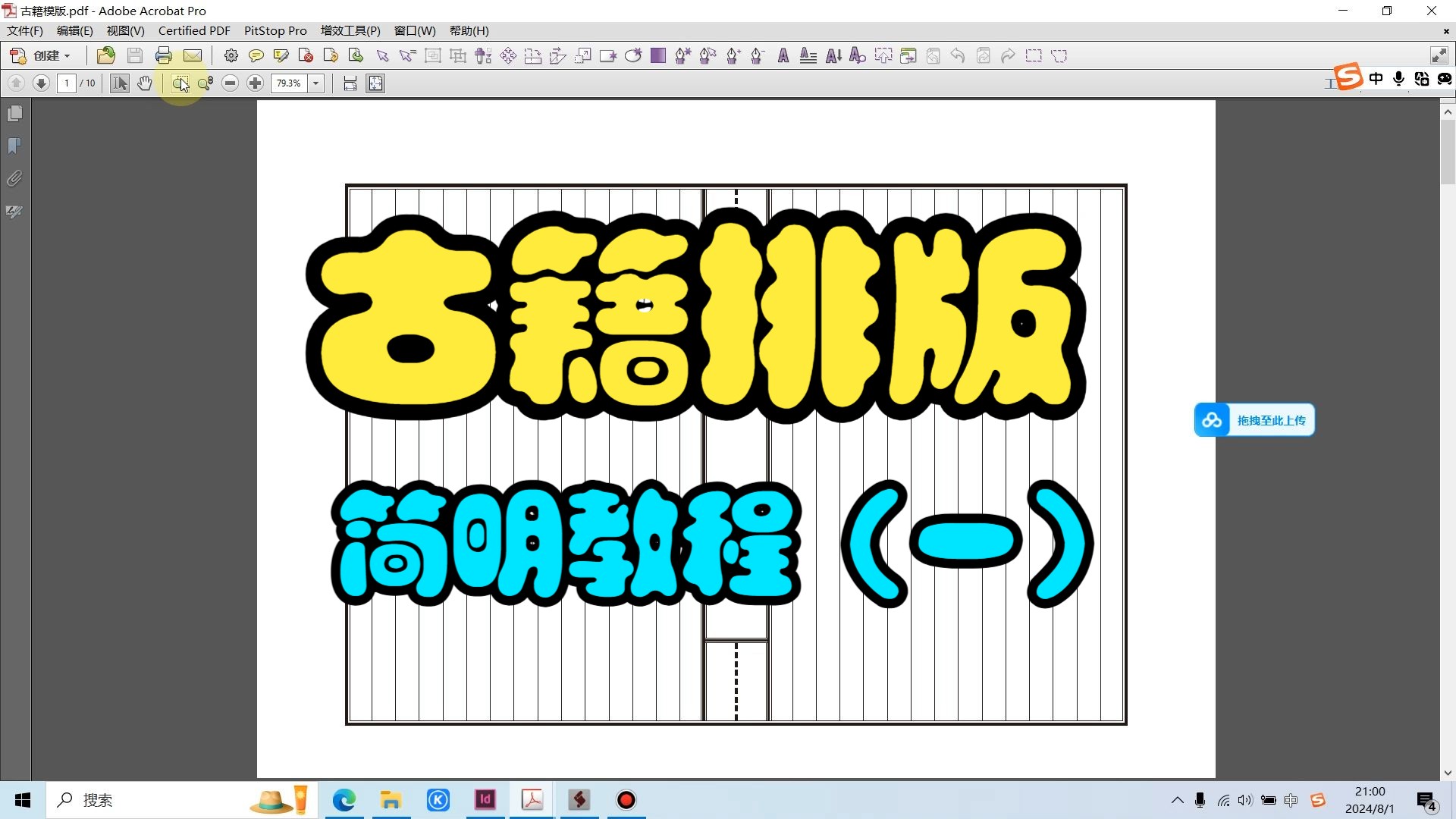Open the 文件(F) menu

(x=25, y=30)
